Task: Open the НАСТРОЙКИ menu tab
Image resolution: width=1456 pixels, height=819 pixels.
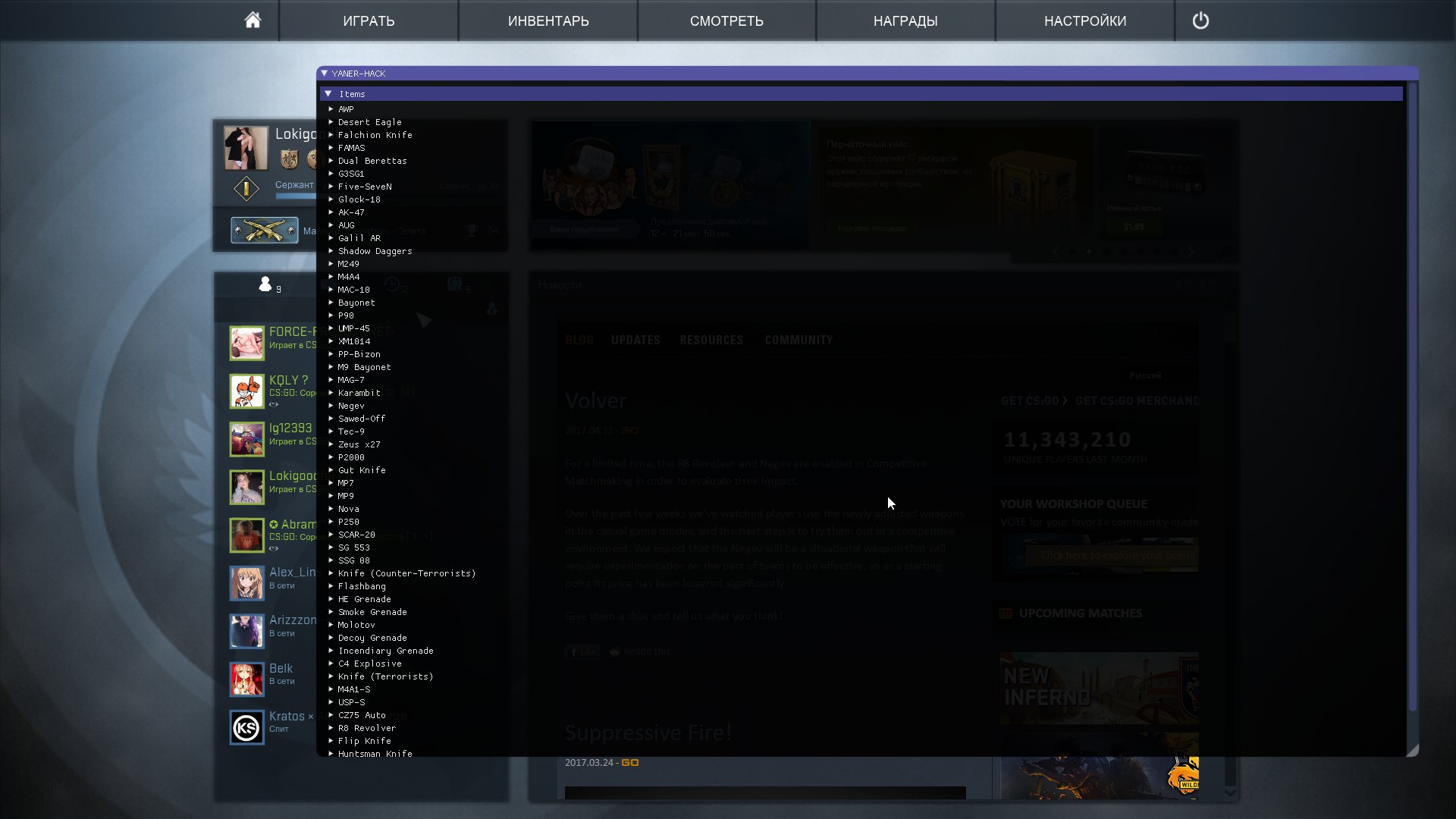Action: (x=1084, y=20)
